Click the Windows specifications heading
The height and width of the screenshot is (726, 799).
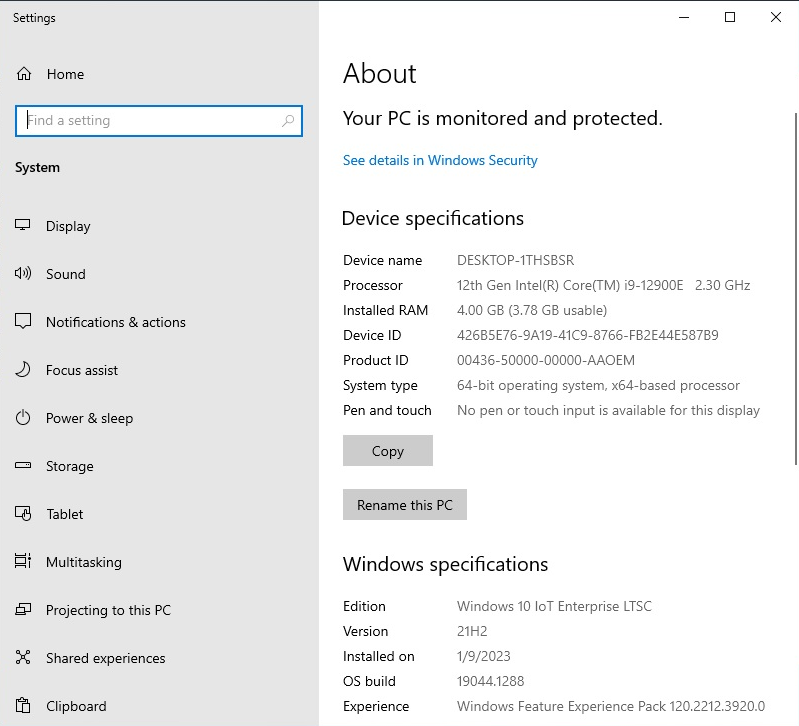pos(445,564)
